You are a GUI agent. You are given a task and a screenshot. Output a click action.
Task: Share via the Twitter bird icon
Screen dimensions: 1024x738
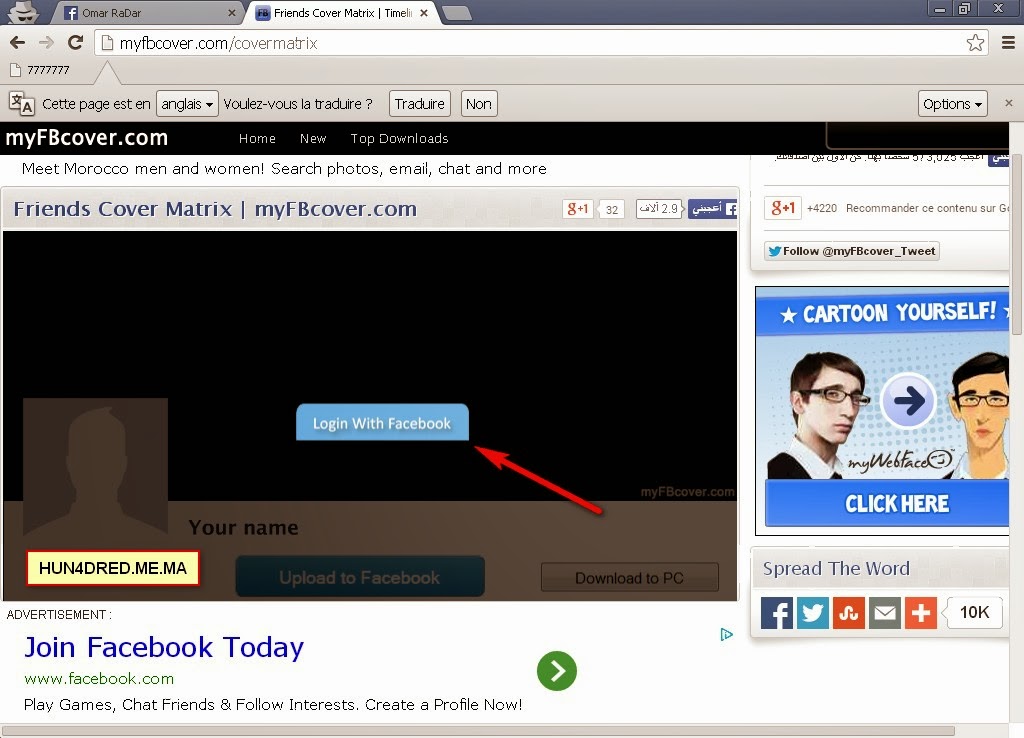pyautogui.click(x=812, y=613)
